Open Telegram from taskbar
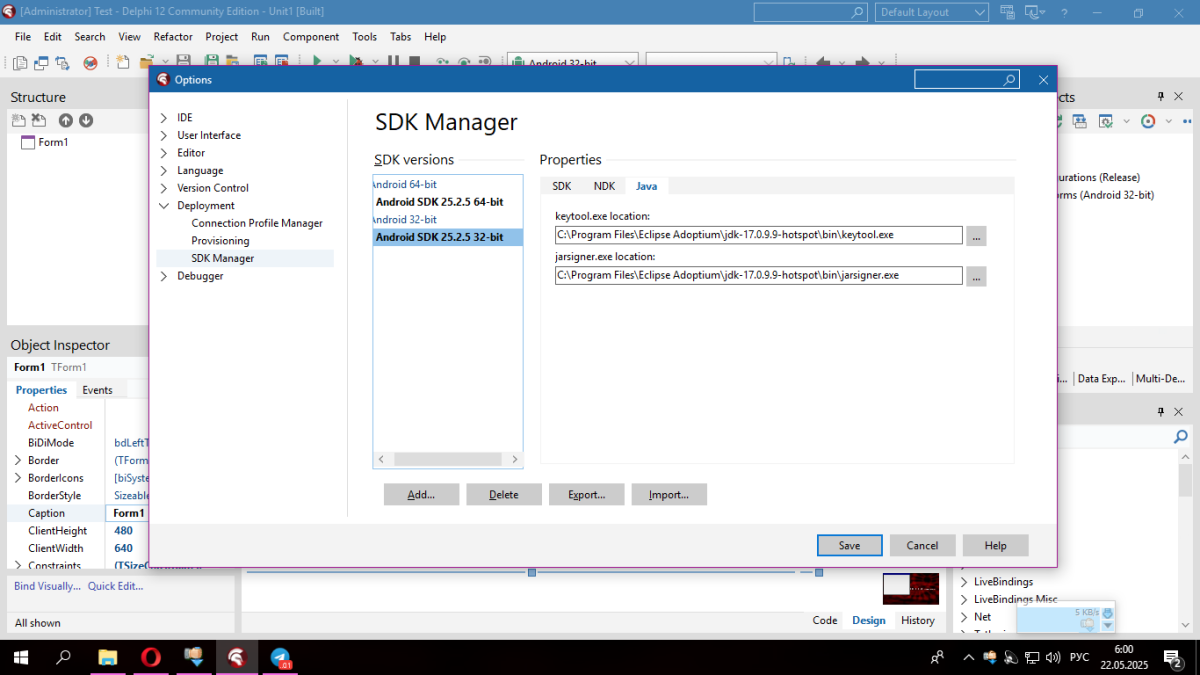The image size is (1200, 675). 281,657
